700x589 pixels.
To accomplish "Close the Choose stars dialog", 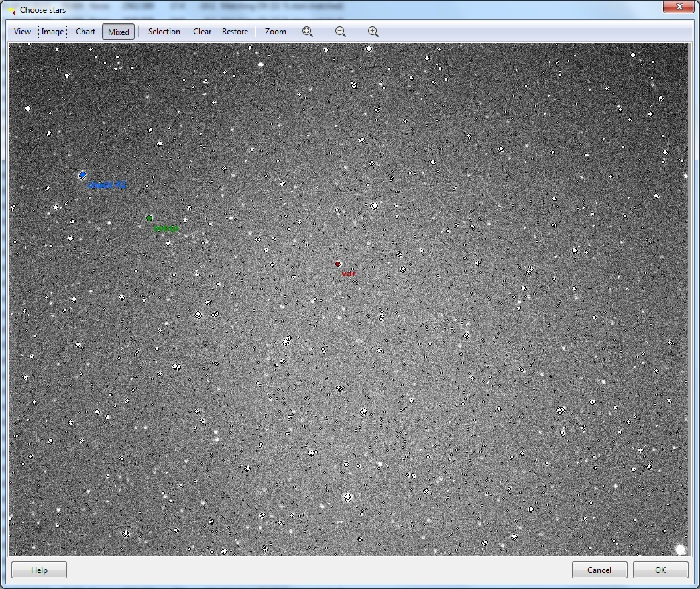I will pyautogui.click(x=679, y=6).
